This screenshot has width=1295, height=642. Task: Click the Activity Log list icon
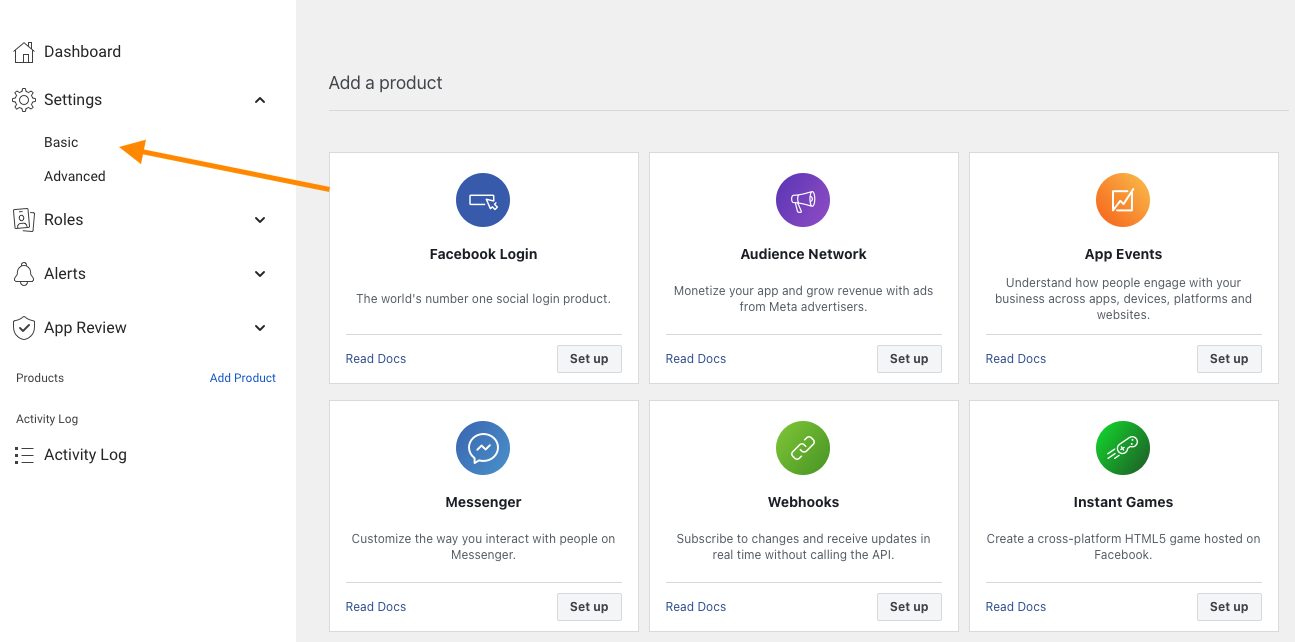(24, 455)
